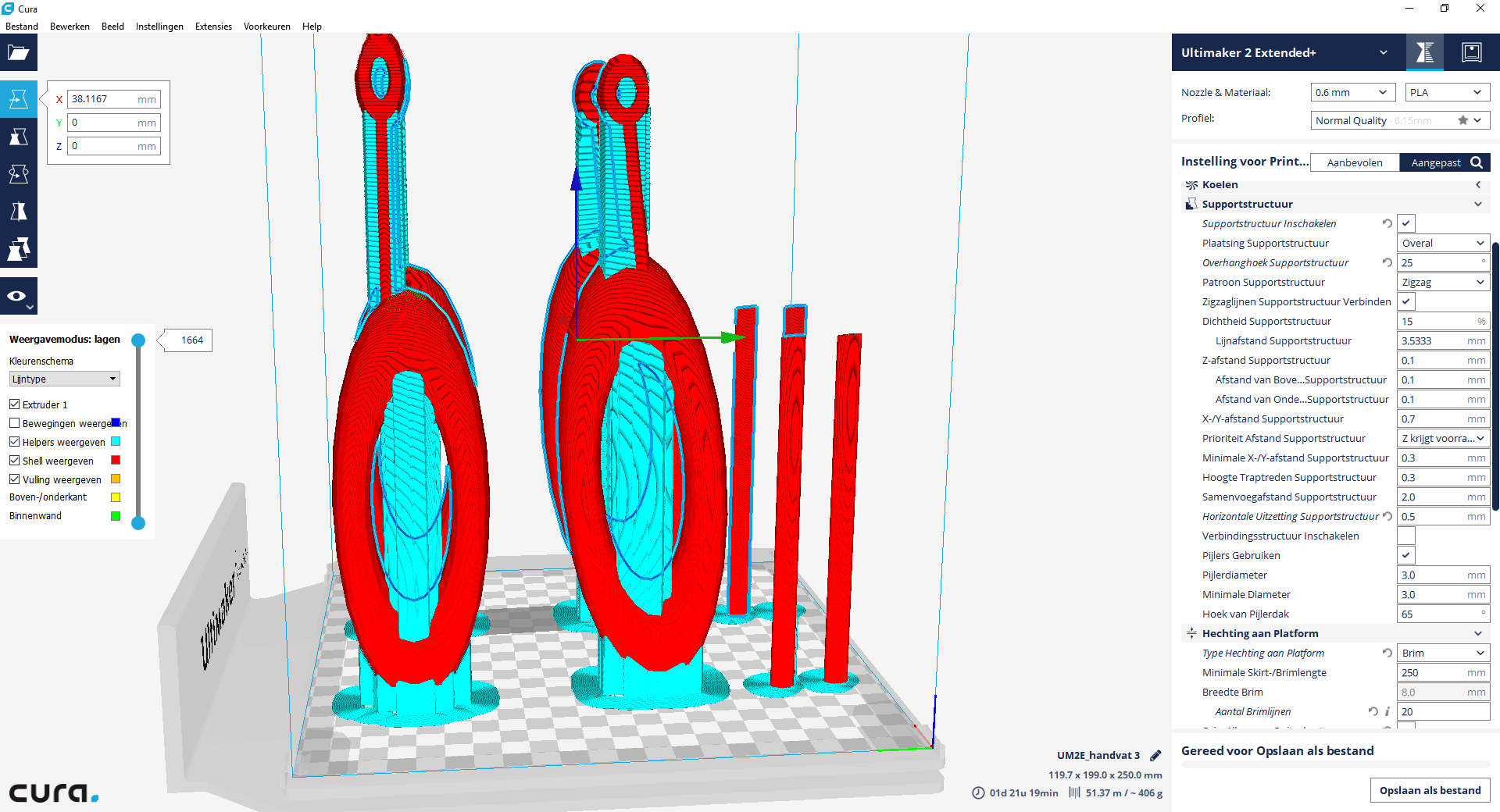Viewport: 1500px width, 812px height.
Task: Edit the job name with the pencil icon
Action: coord(1155,755)
